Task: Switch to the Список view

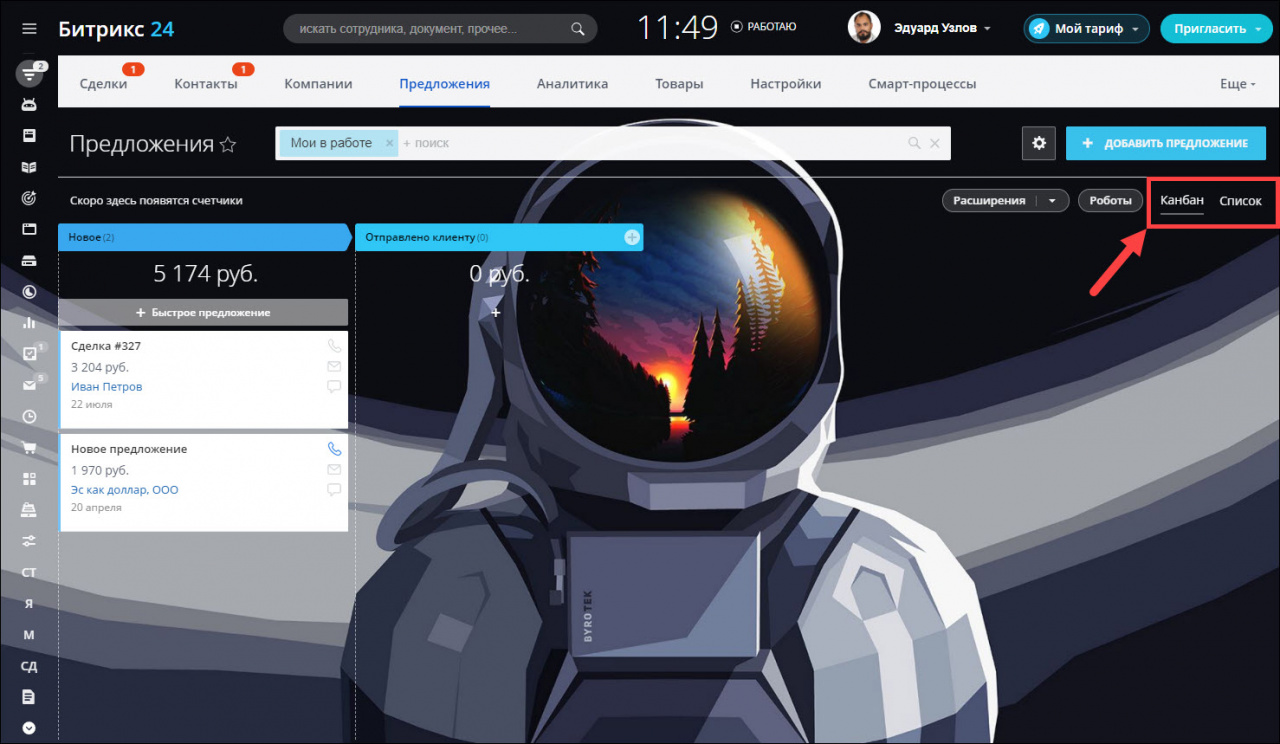Action: tap(1240, 201)
